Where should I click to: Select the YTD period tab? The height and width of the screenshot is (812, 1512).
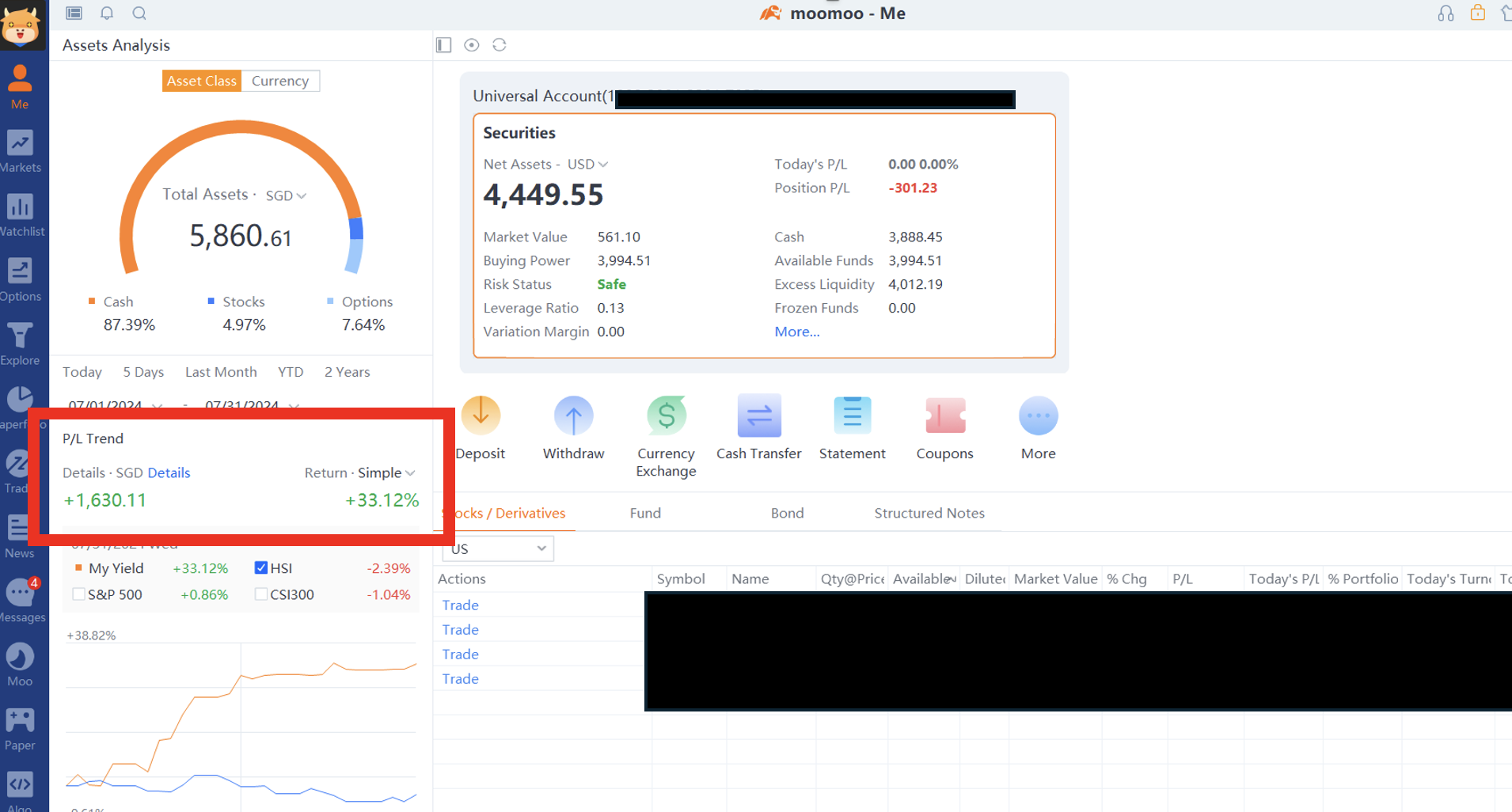291,372
